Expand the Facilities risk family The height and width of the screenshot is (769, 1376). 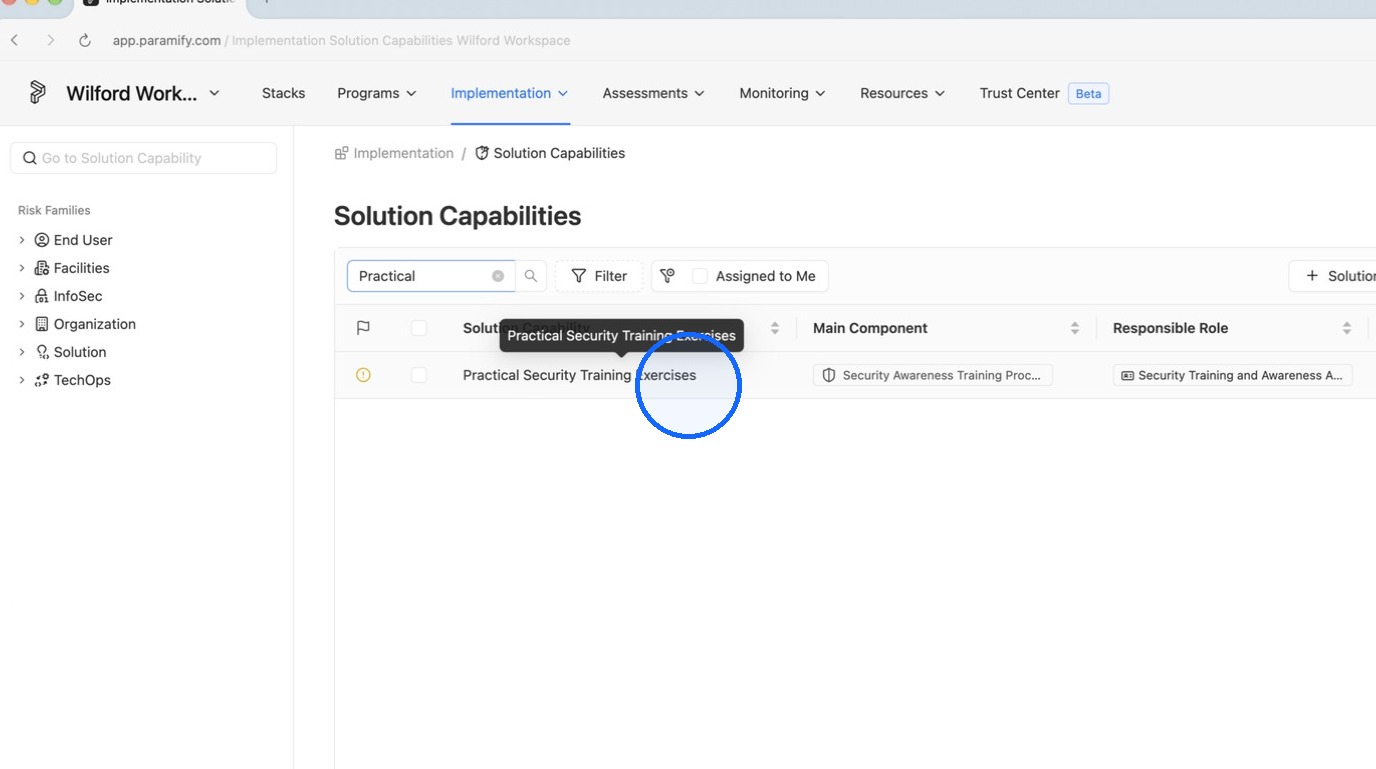tap(22, 268)
